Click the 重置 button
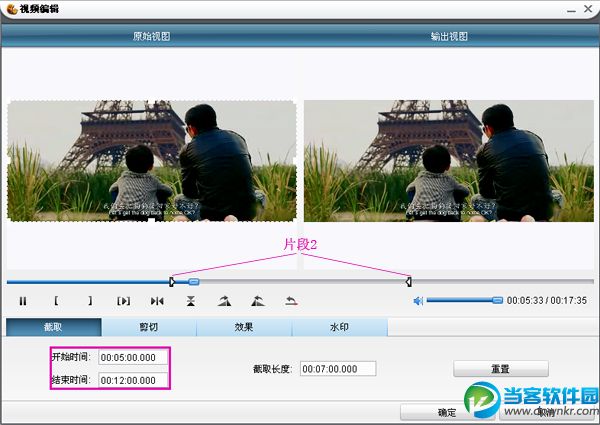 point(501,369)
